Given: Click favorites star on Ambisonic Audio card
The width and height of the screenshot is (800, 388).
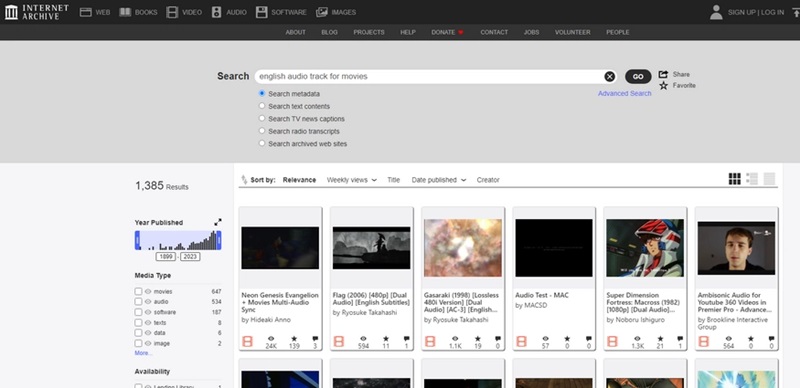Looking at the screenshot, I should pyautogui.click(x=751, y=338).
